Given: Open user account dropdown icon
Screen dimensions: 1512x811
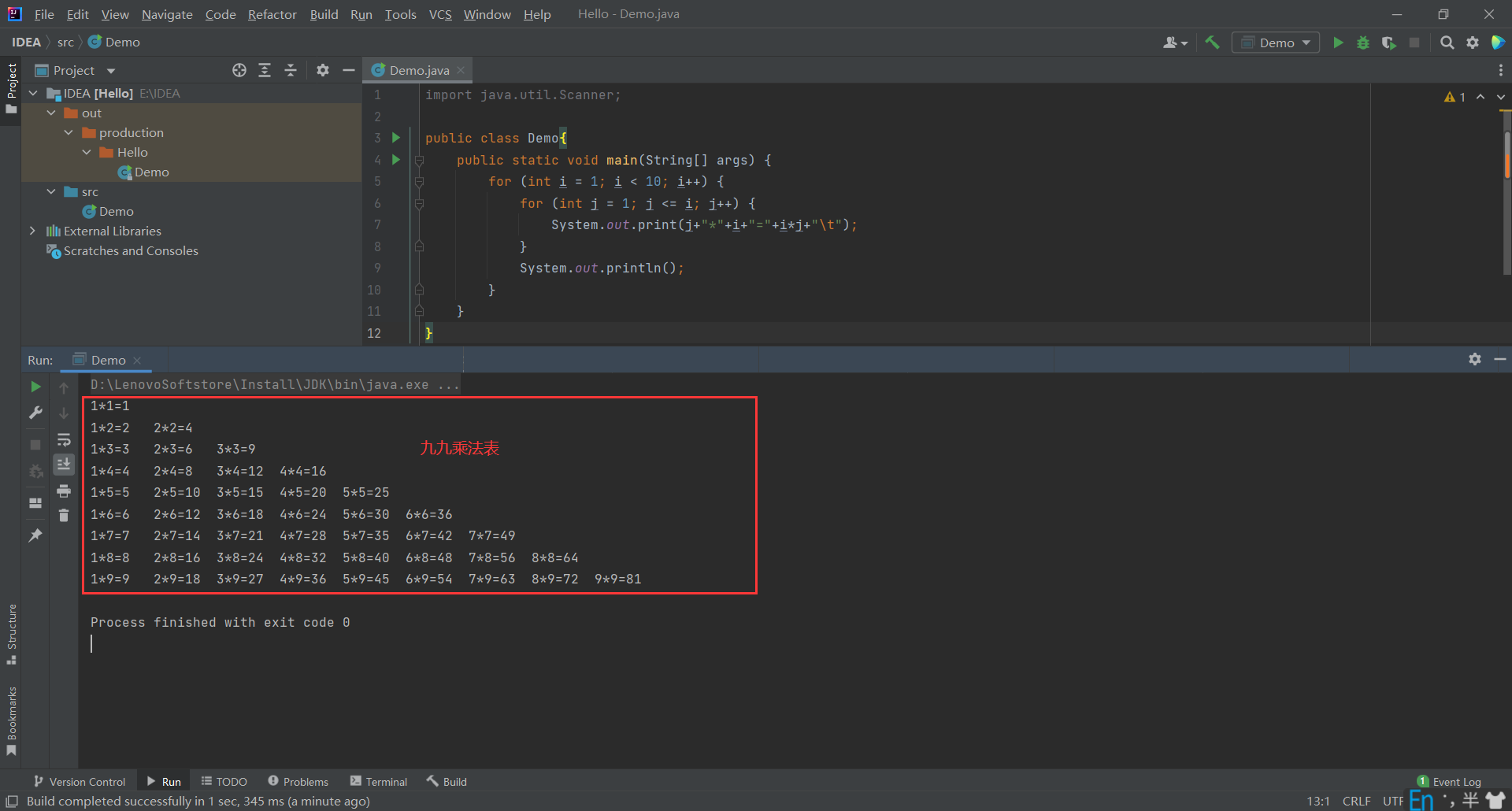Looking at the screenshot, I should click(x=1175, y=43).
